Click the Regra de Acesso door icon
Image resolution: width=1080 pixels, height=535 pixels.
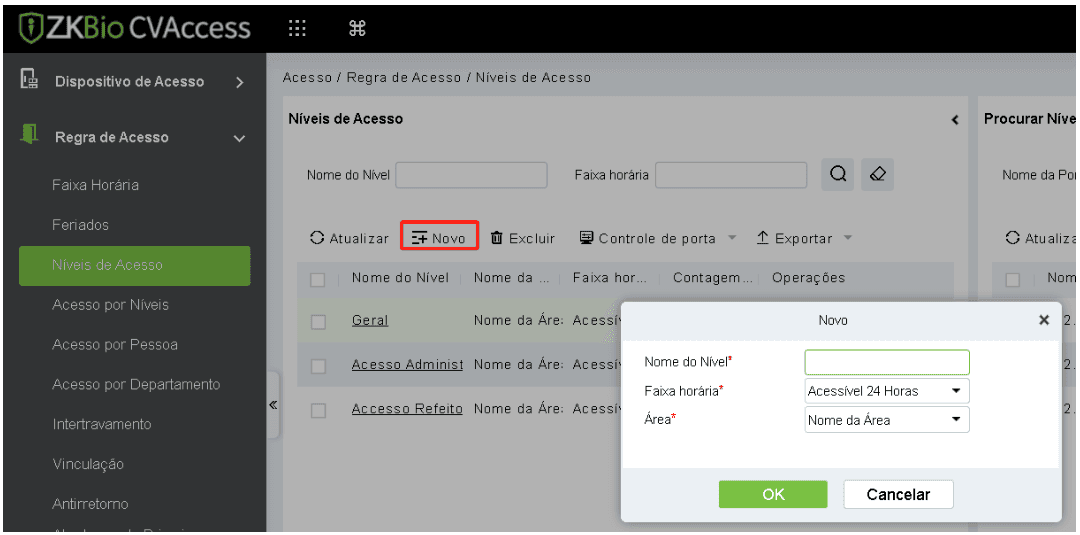pos(29,135)
